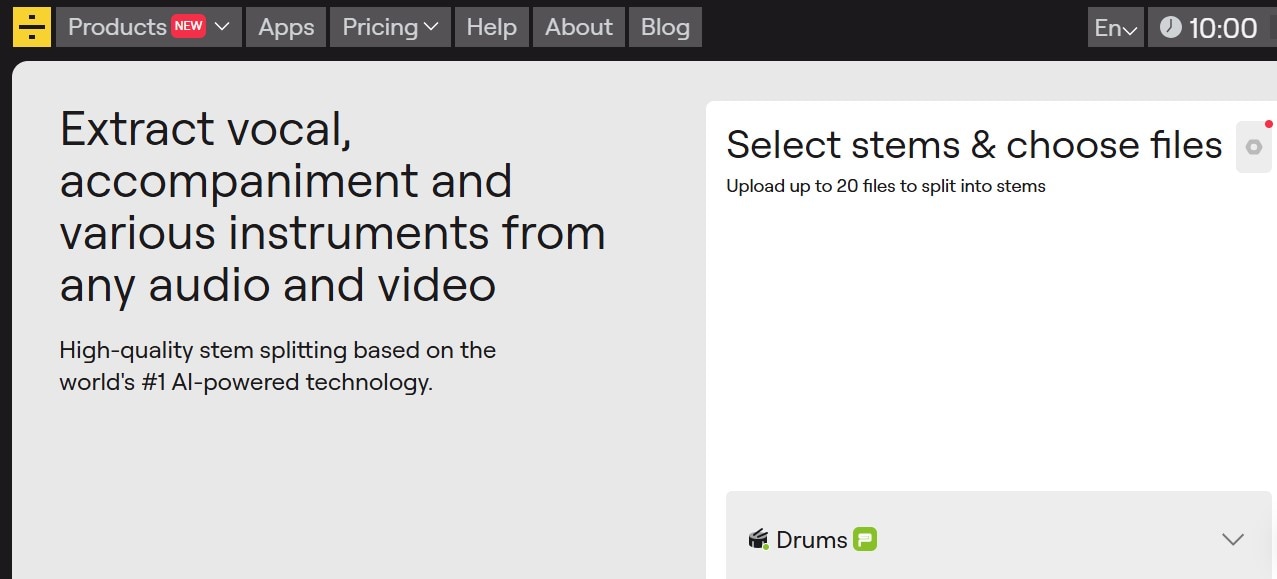The width and height of the screenshot is (1277, 579).
Task: Click the clock icon beside 10:00
Action: (1170, 28)
